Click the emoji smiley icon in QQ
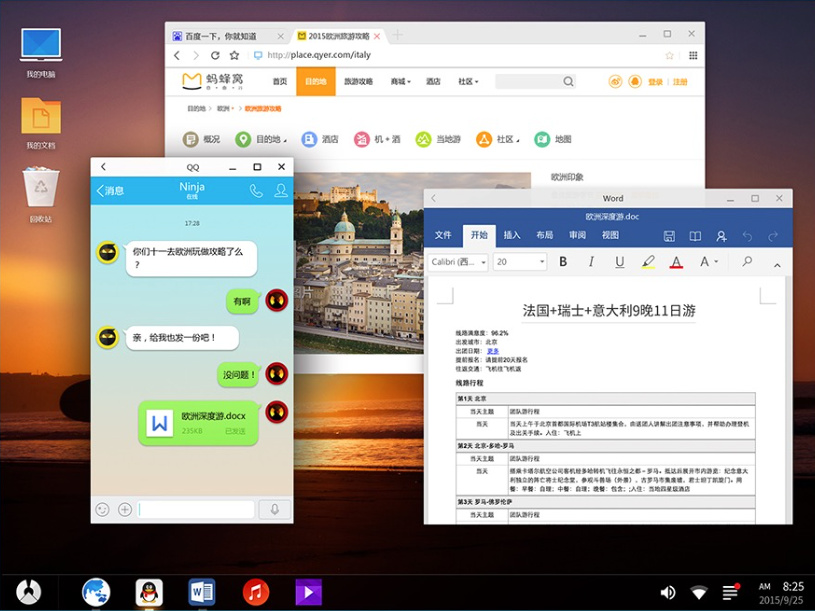Screen dimensions: 815x611 [x=102, y=510]
